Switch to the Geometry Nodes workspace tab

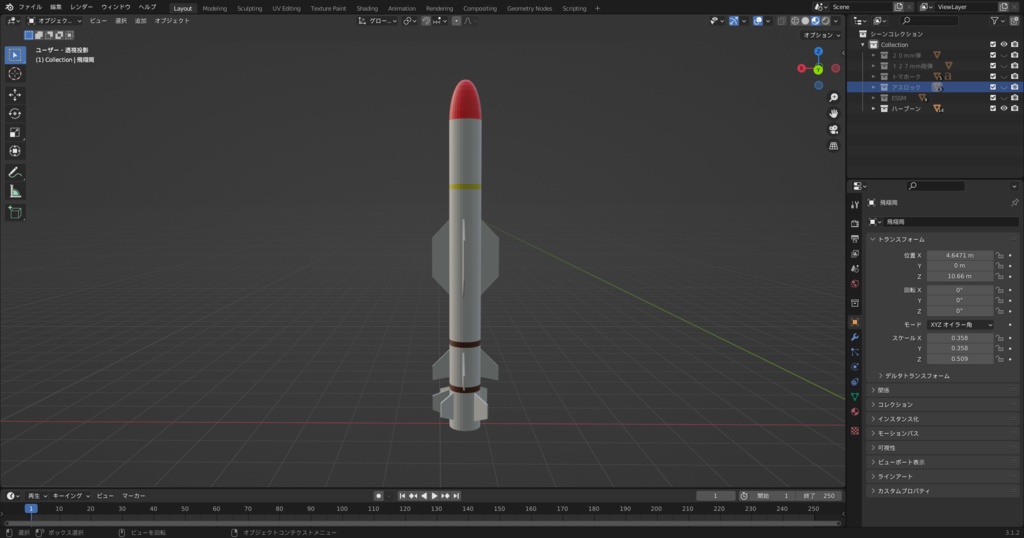click(x=529, y=8)
